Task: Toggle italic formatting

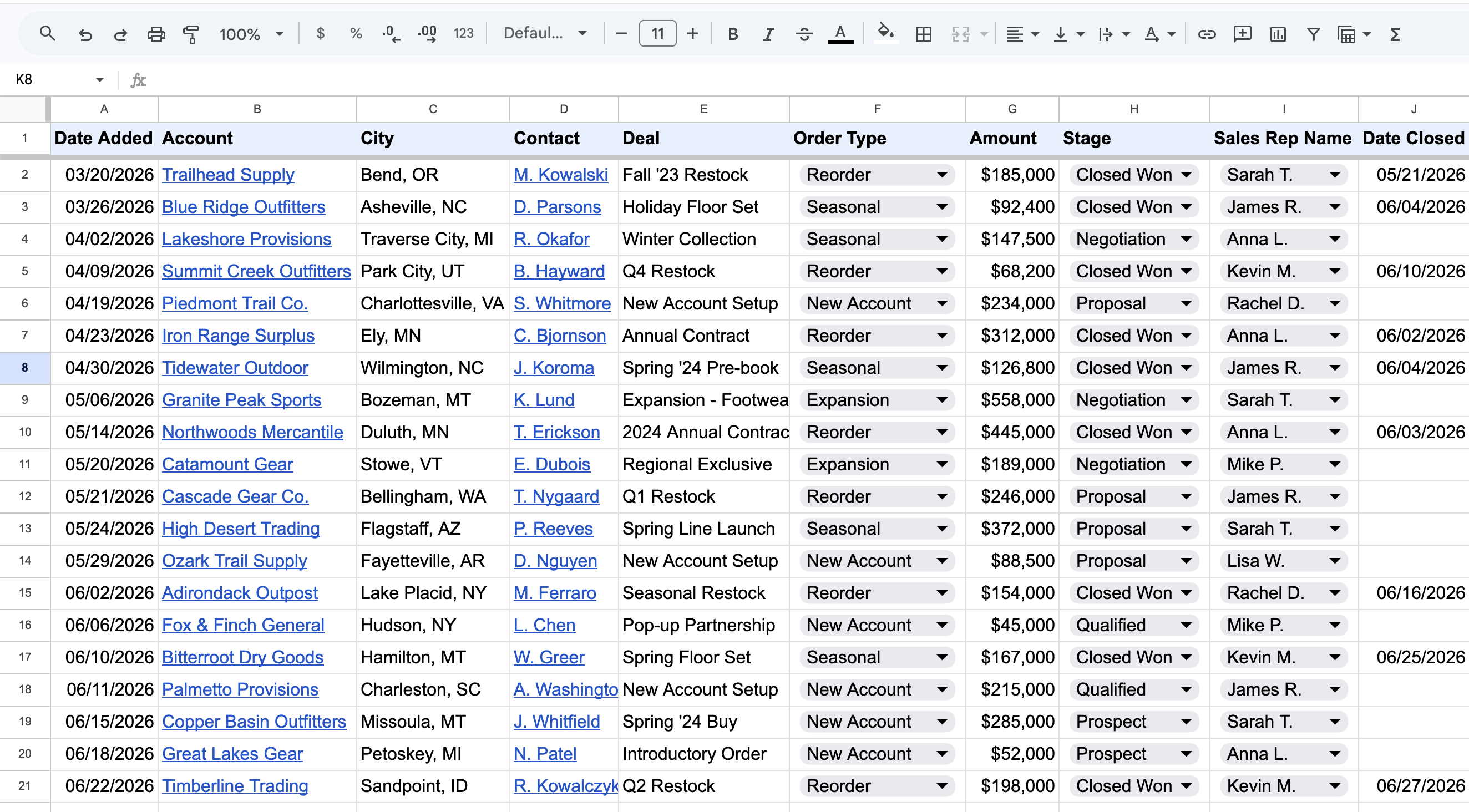Action: [x=769, y=34]
